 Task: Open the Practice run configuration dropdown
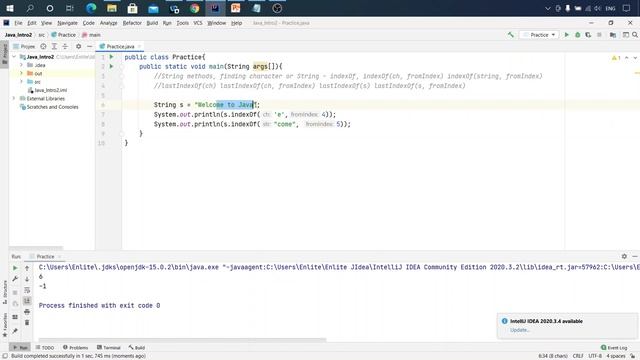pos(539,35)
